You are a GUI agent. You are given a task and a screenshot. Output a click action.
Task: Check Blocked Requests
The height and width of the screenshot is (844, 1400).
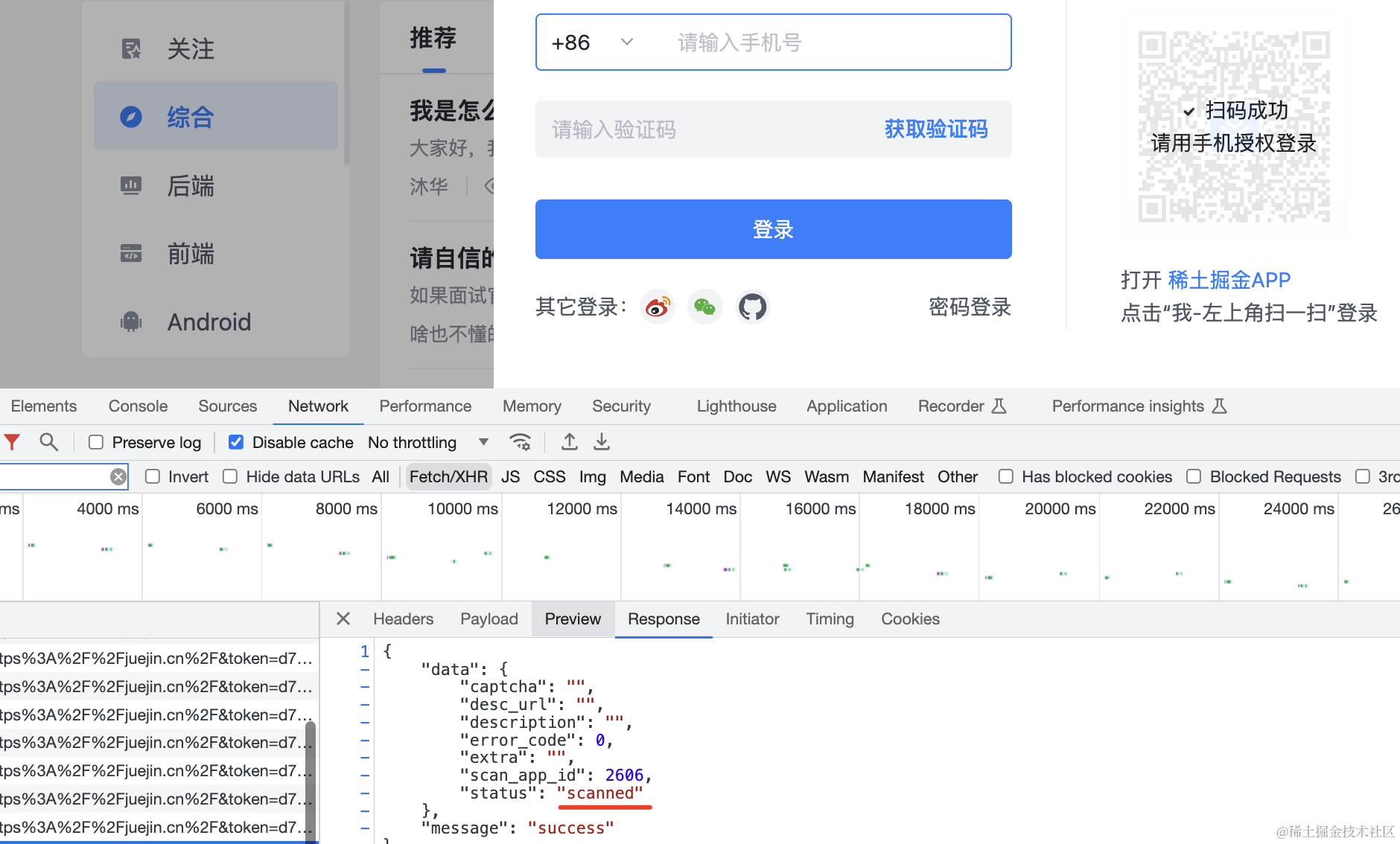point(1194,476)
